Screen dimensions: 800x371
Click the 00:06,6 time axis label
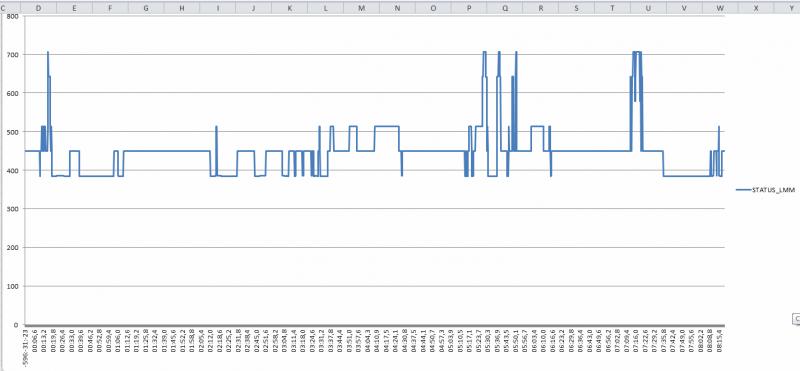click(35, 341)
